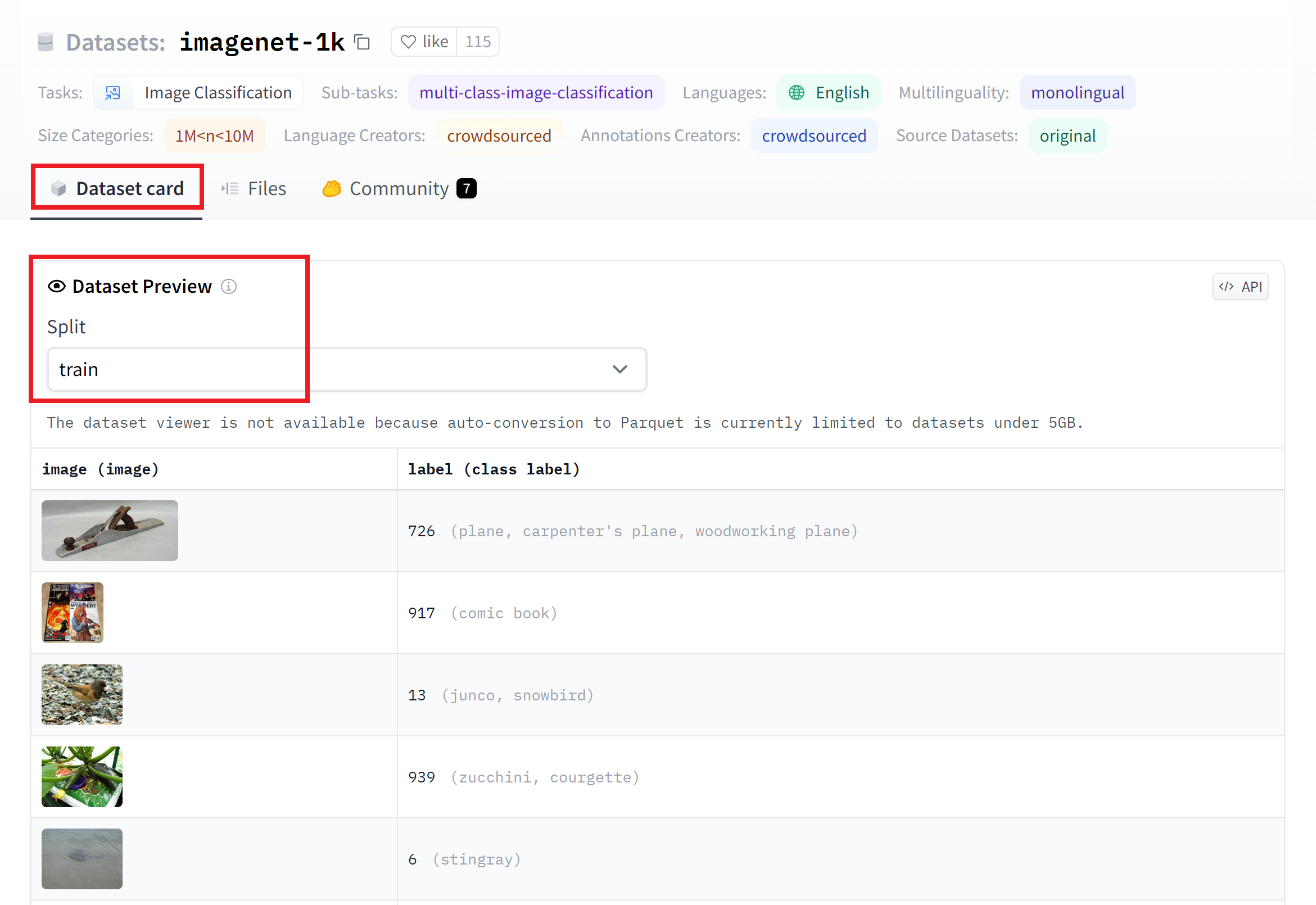The image size is (1316, 905).
Task: Click the Dataset Preview eye icon
Action: click(57, 286)
